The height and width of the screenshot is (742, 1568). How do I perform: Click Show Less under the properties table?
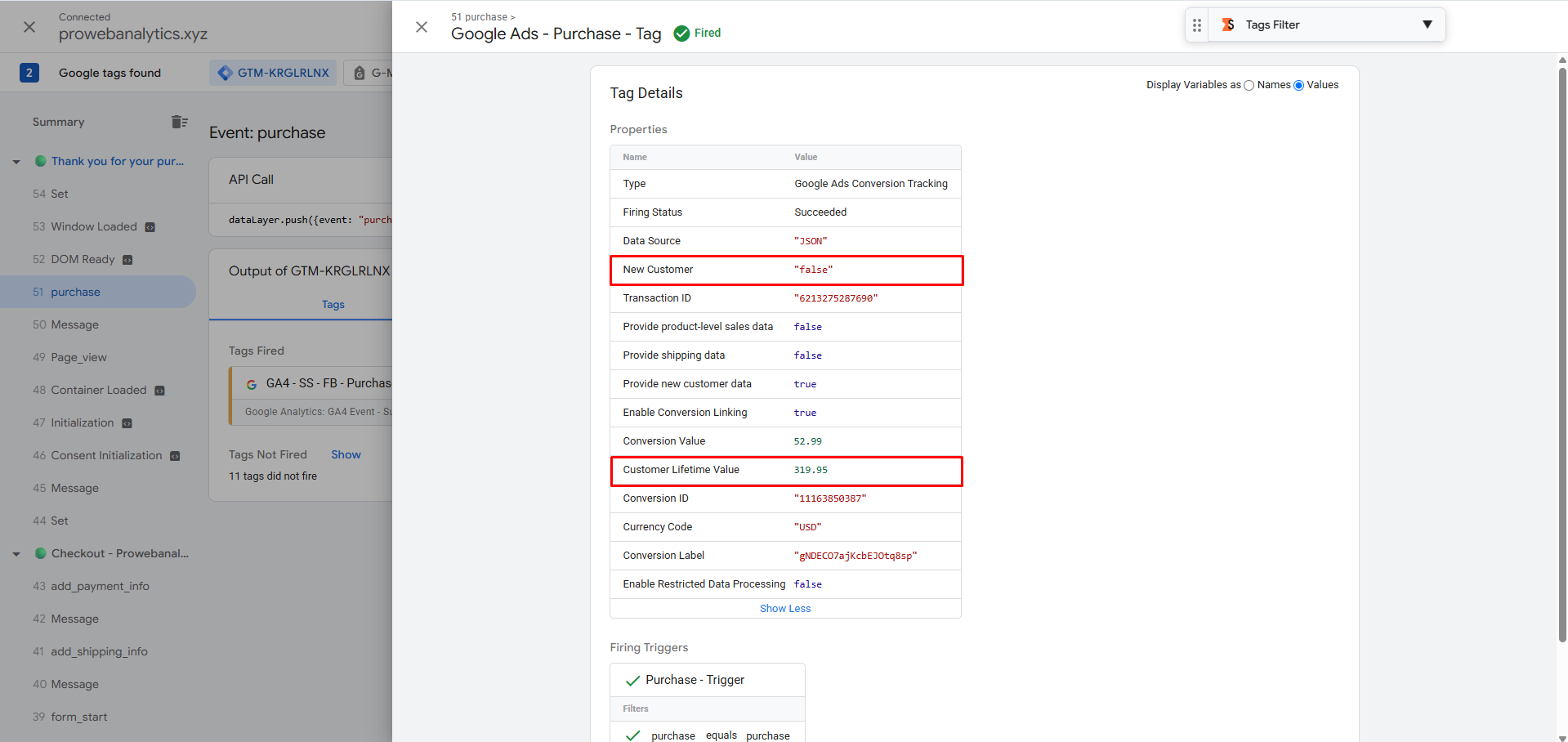coord(784,609)
